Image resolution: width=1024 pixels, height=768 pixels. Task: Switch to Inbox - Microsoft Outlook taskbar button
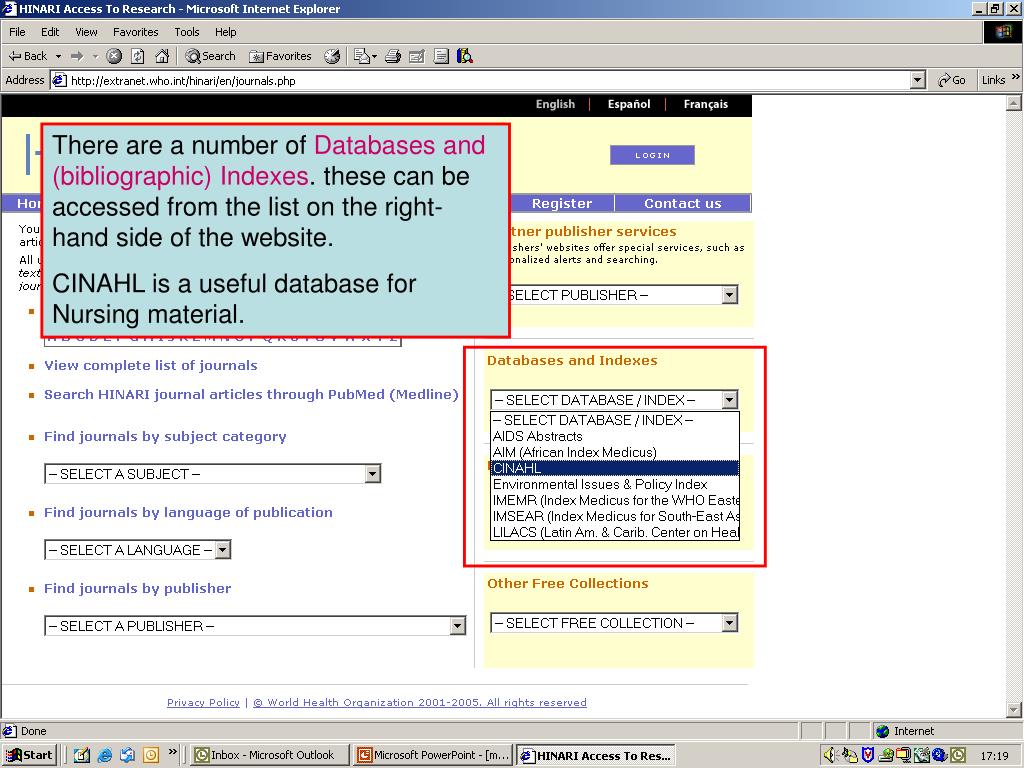point(270,755)
